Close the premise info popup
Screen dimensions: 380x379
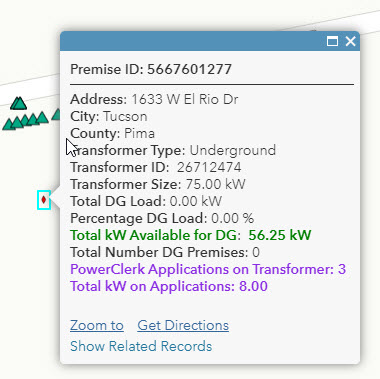click(350, 41)
